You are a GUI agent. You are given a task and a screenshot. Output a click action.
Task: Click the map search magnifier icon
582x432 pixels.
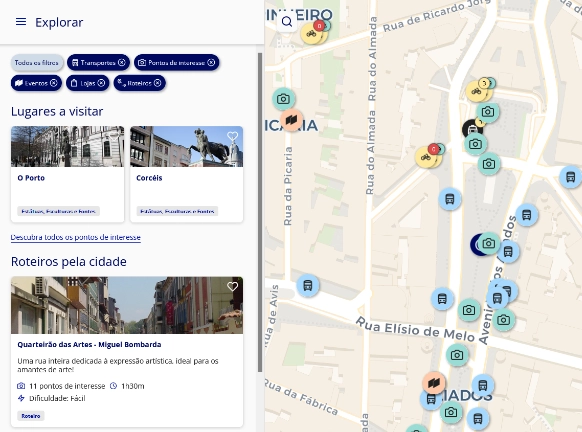point(287,22)
